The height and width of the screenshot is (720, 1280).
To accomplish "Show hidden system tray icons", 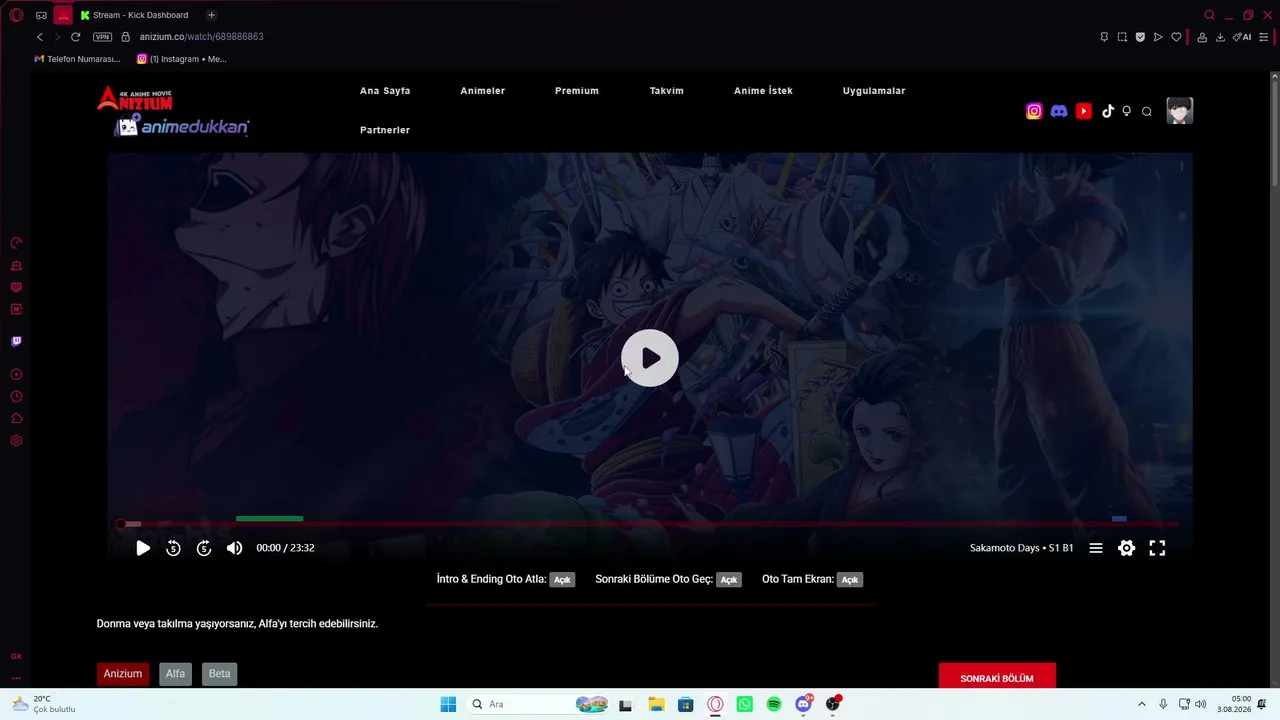I will click(x=1142, y=705).
